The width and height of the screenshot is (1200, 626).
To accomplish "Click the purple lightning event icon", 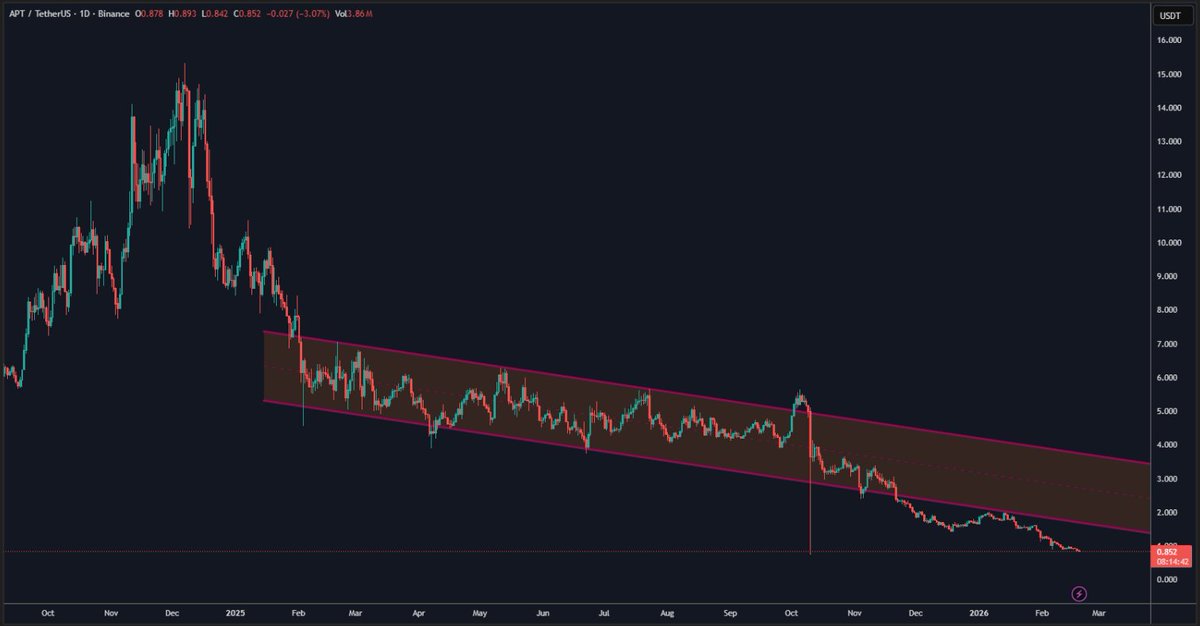I will [1079, 594].
